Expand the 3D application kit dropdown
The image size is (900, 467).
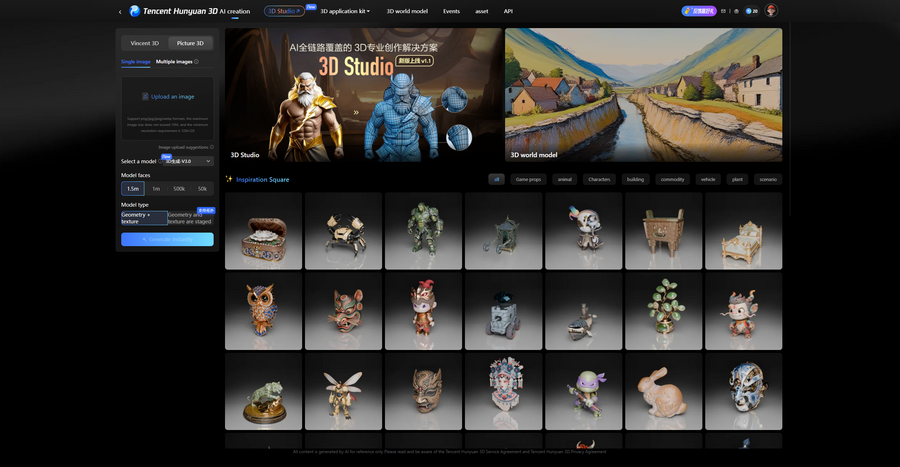click(x=345, y=11)
